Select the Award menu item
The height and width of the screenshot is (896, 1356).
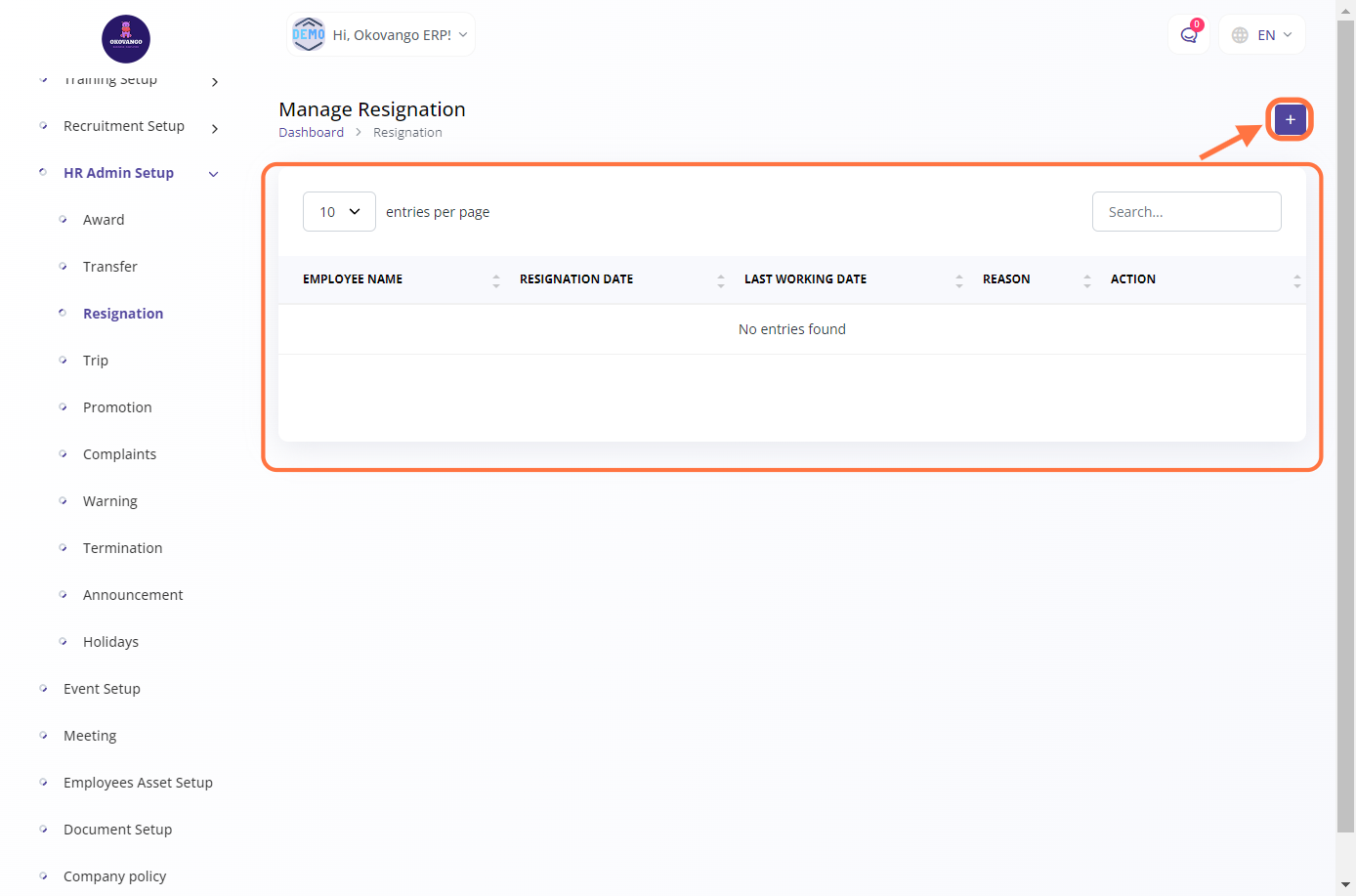104,220
